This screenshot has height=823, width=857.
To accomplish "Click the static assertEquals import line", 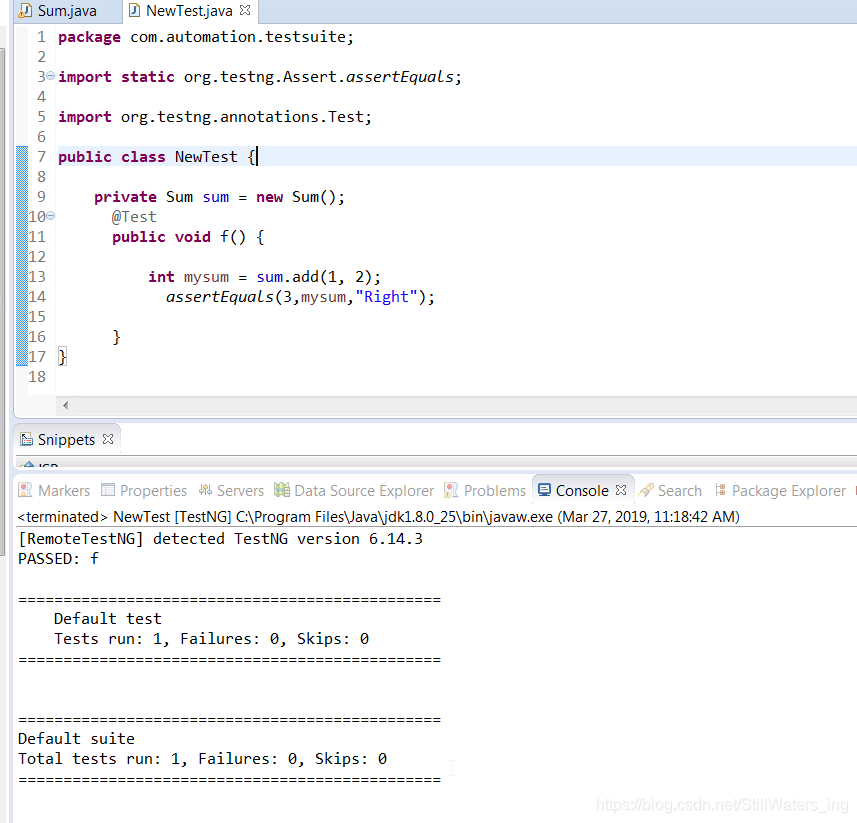I will coord(260,77).
